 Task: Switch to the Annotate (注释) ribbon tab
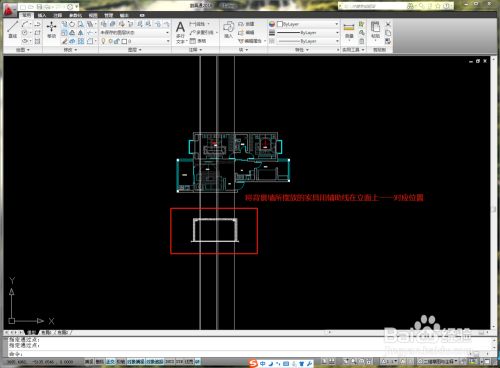(58, 15)
